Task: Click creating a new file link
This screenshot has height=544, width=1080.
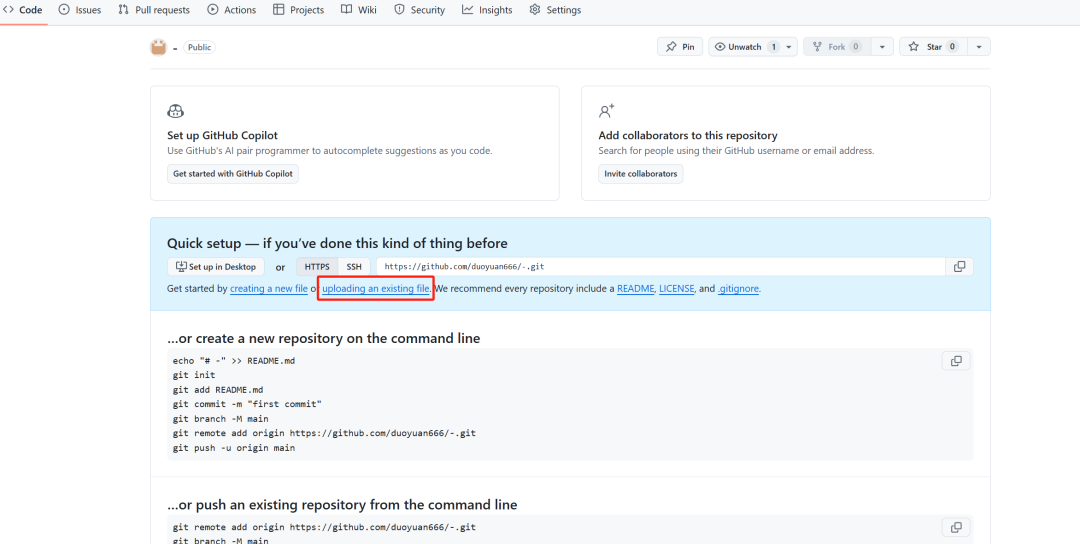Action: click(269, 289)
